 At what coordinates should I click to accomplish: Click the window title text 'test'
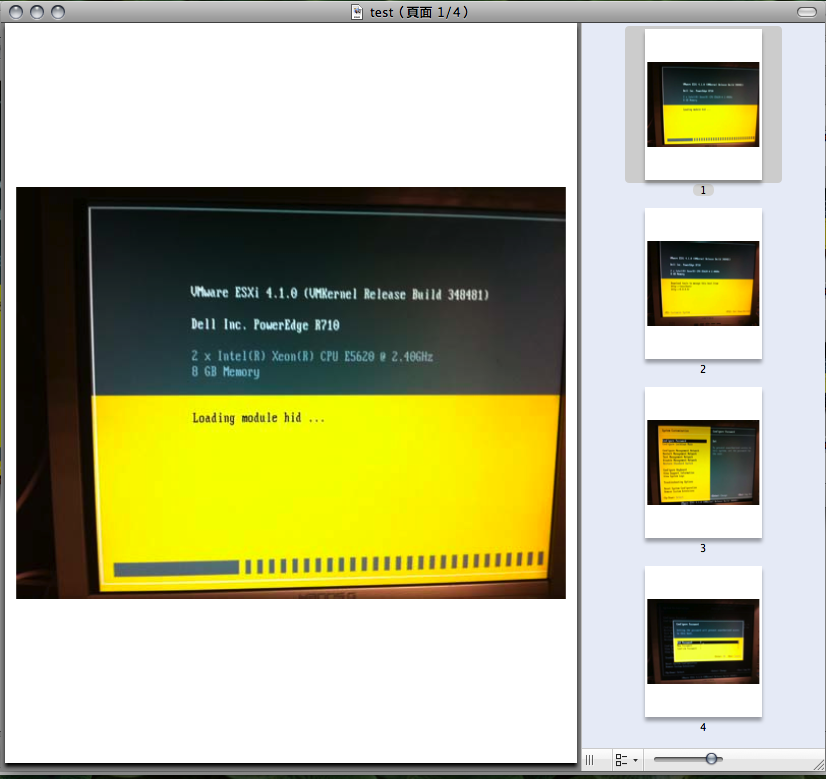tap(381, 12)
